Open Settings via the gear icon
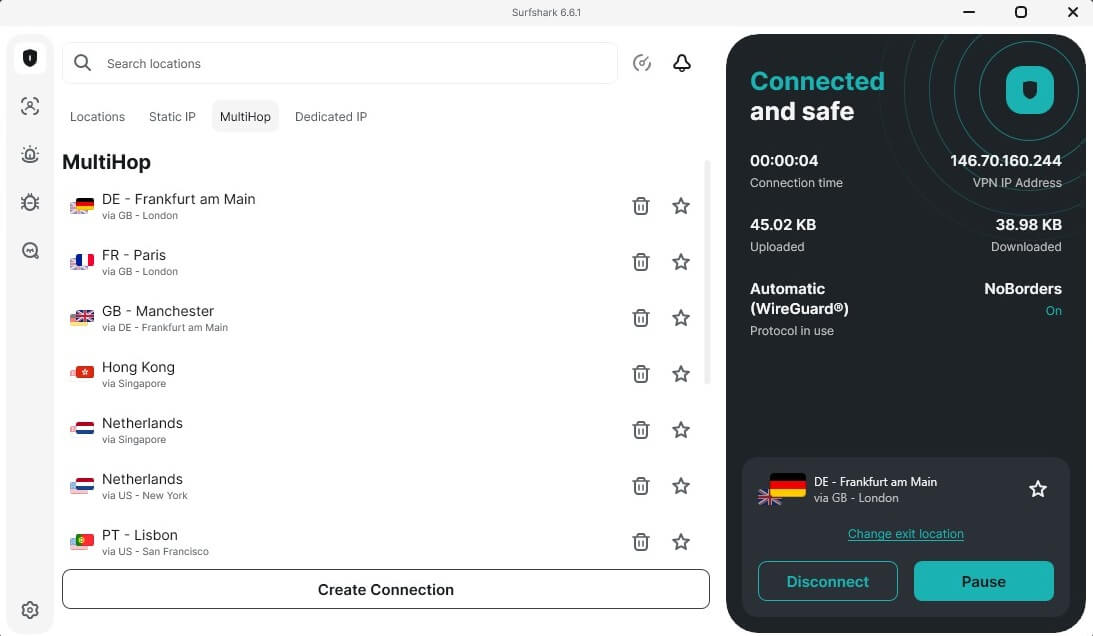 coord(30,609)
